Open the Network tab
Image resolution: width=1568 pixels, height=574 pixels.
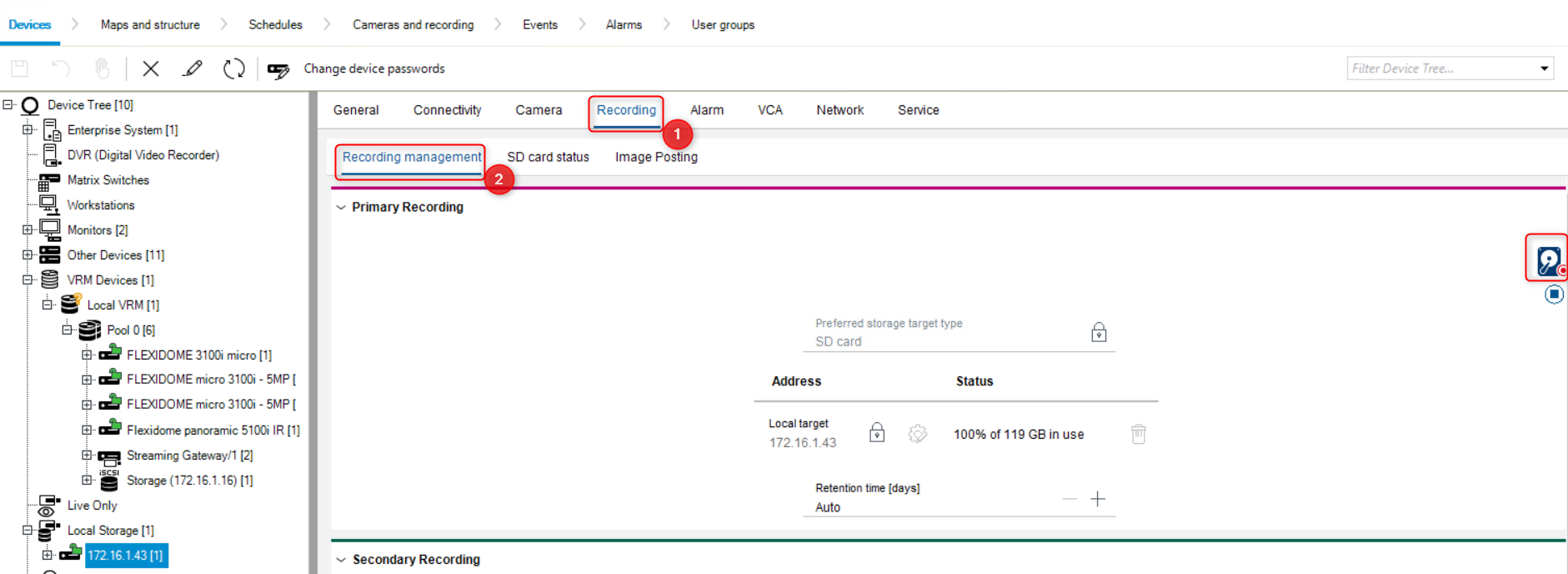pos(839,110)
